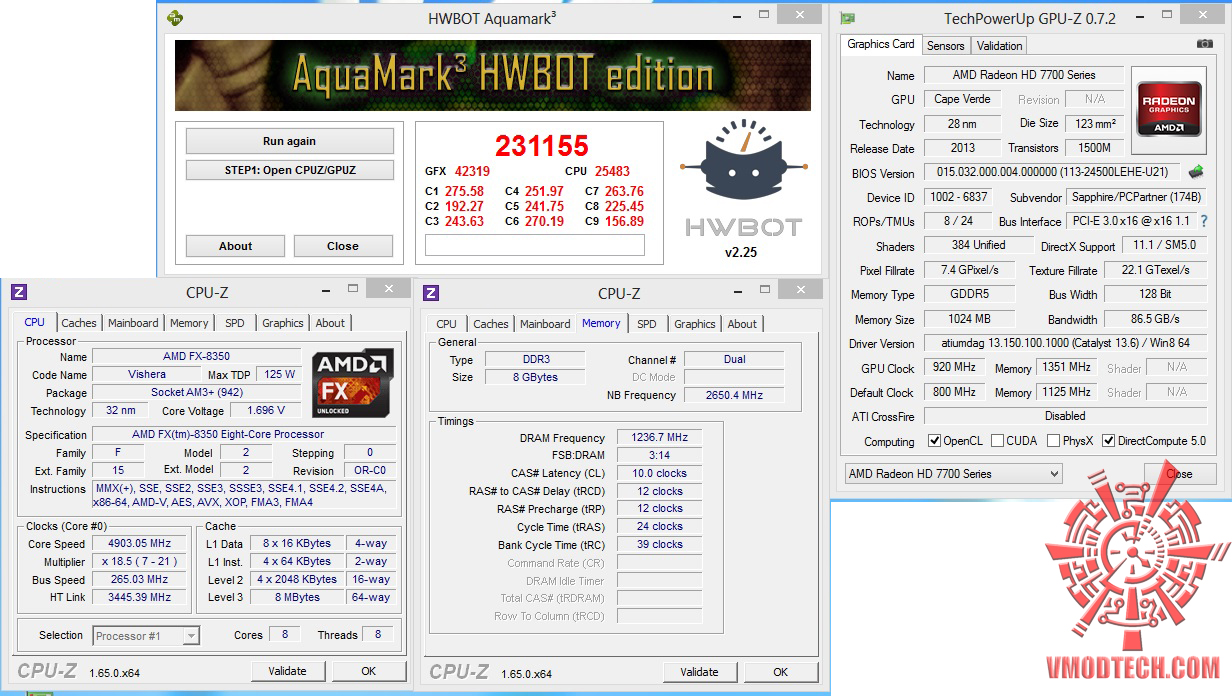The width and height of the screenshot is (1232, 696).
Task: Open the Mainboard tab in left CPU-Z
Action: [x=133, y=323]
